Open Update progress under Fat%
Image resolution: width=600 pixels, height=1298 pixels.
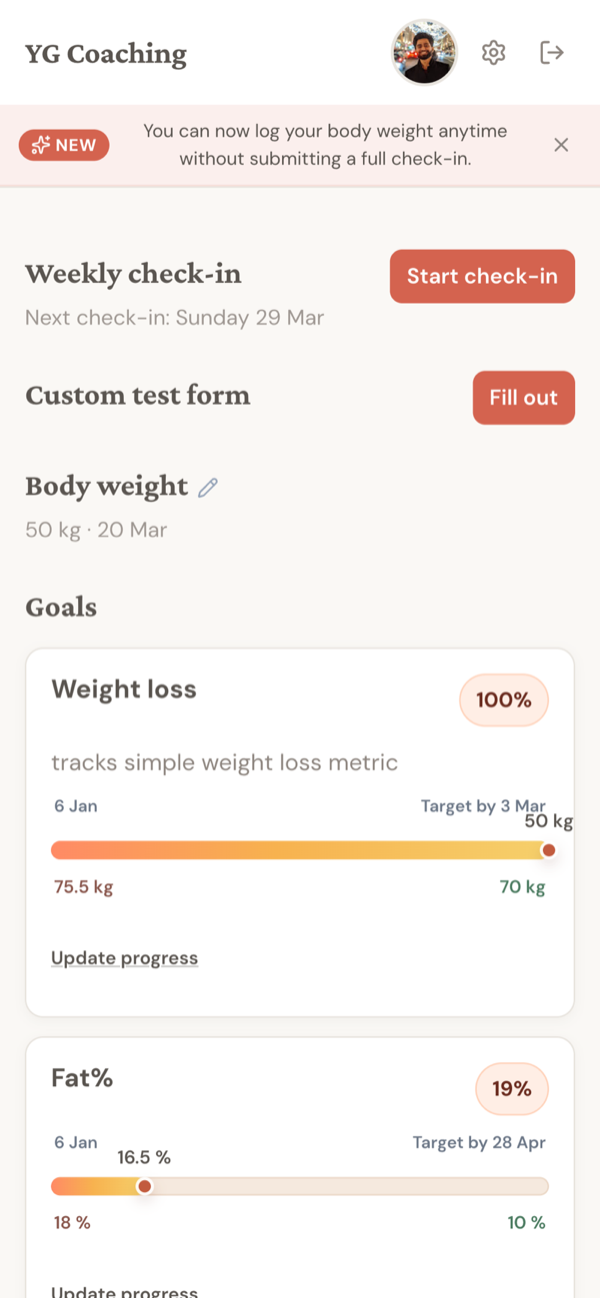point(124,1291)
